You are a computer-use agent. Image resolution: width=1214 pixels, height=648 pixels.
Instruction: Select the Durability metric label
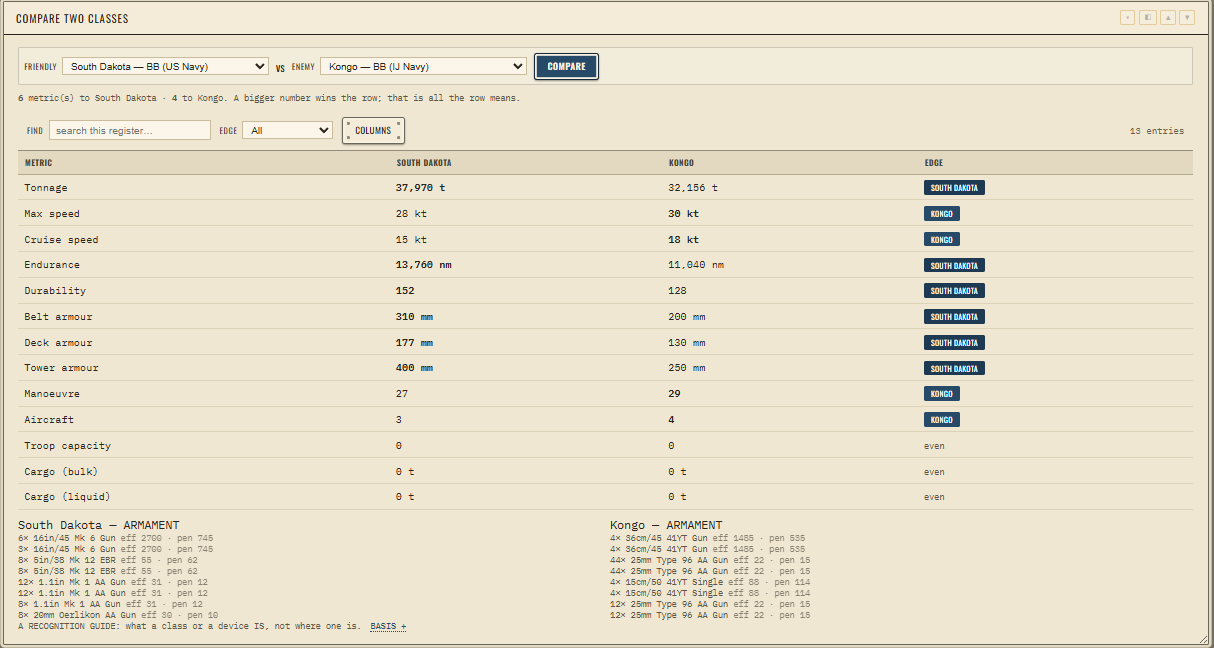pos(55,291)
